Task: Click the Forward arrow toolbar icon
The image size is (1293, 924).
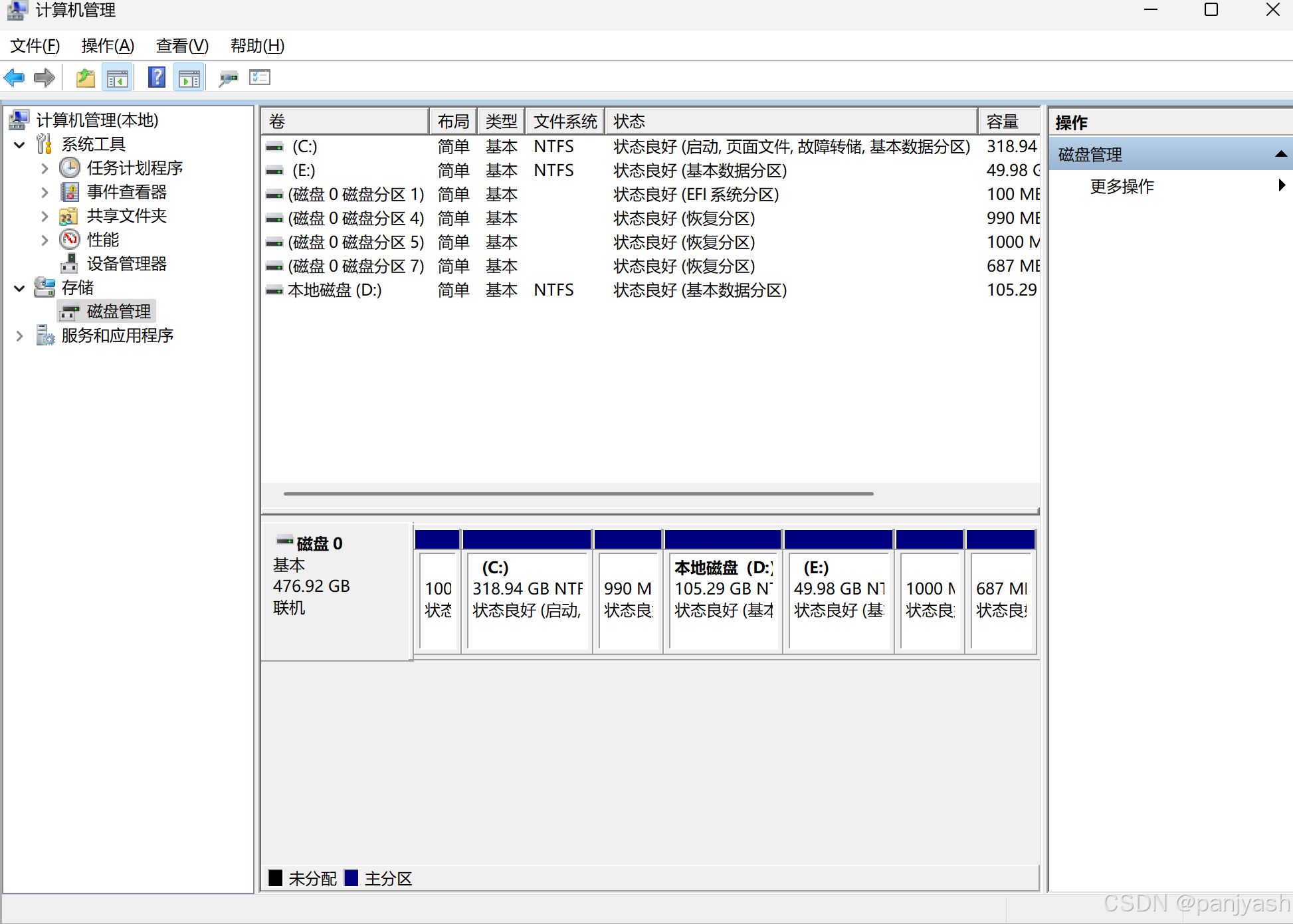Action: tap(45, 78)
